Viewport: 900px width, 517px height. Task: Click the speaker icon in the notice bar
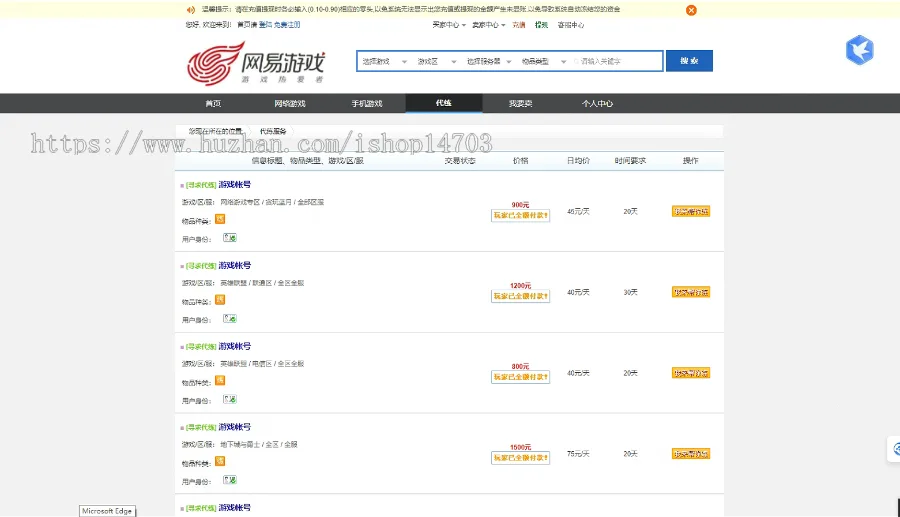[x=190, y=10]
